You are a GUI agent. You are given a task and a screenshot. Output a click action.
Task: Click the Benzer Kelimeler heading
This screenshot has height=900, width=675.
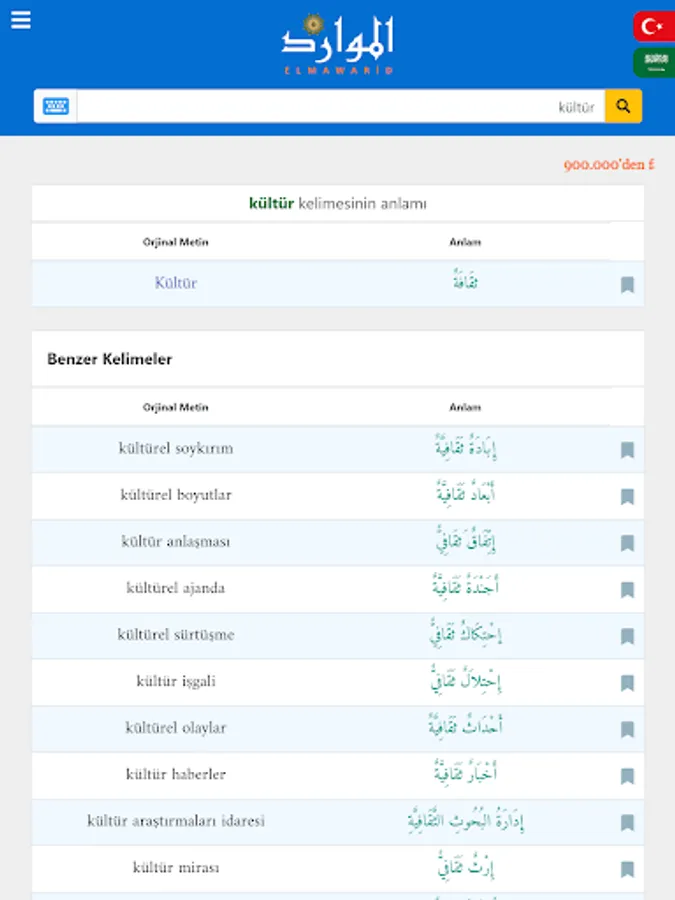pyautogui.click(x=110, y=359)
